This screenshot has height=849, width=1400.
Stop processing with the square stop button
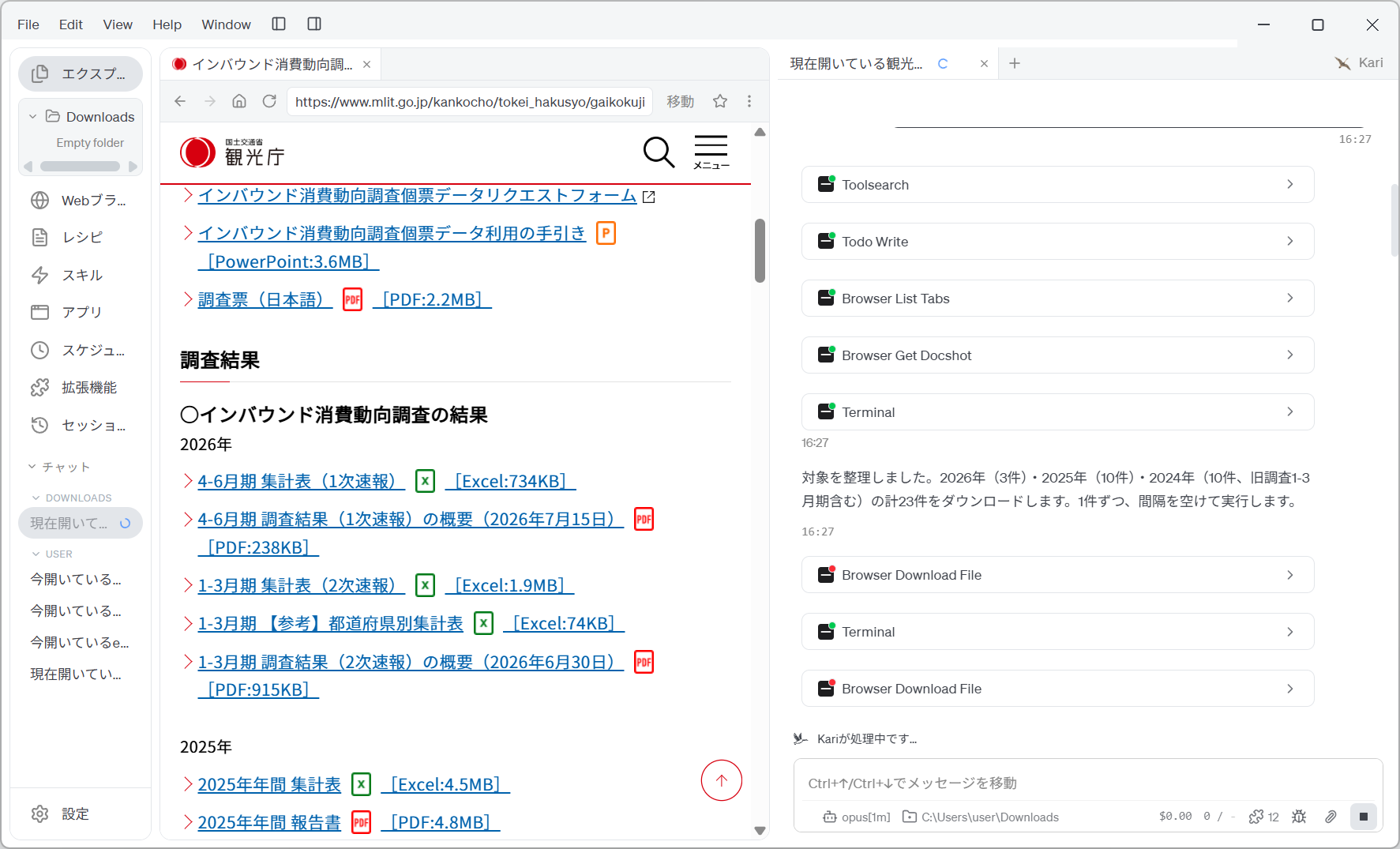(x=1364, y=817)
